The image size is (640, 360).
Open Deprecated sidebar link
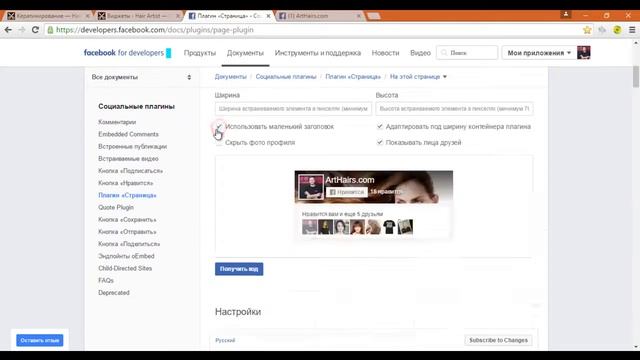click(x=113, y=293)
